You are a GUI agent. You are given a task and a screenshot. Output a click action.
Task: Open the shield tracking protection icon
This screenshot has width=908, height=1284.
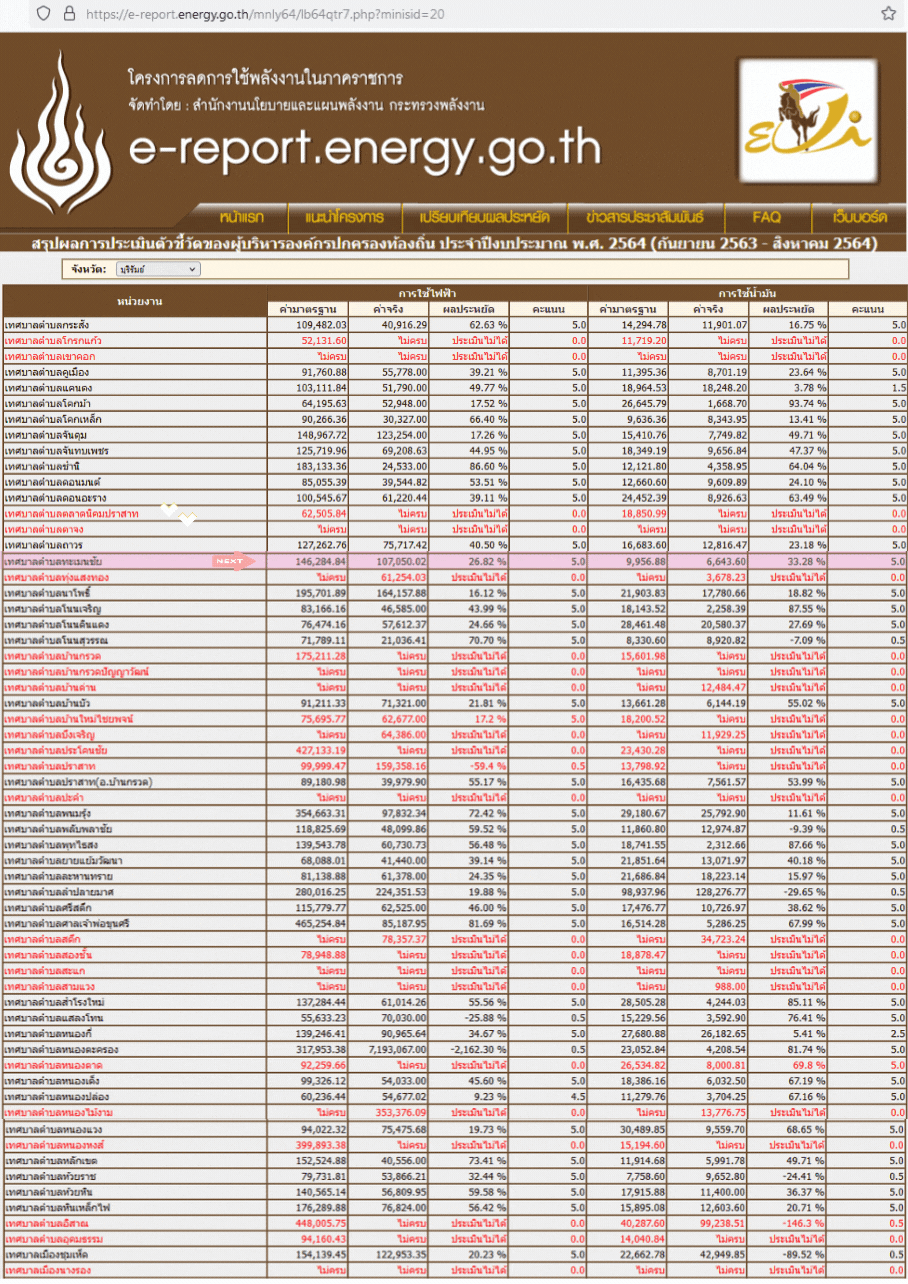coord(43,14)
